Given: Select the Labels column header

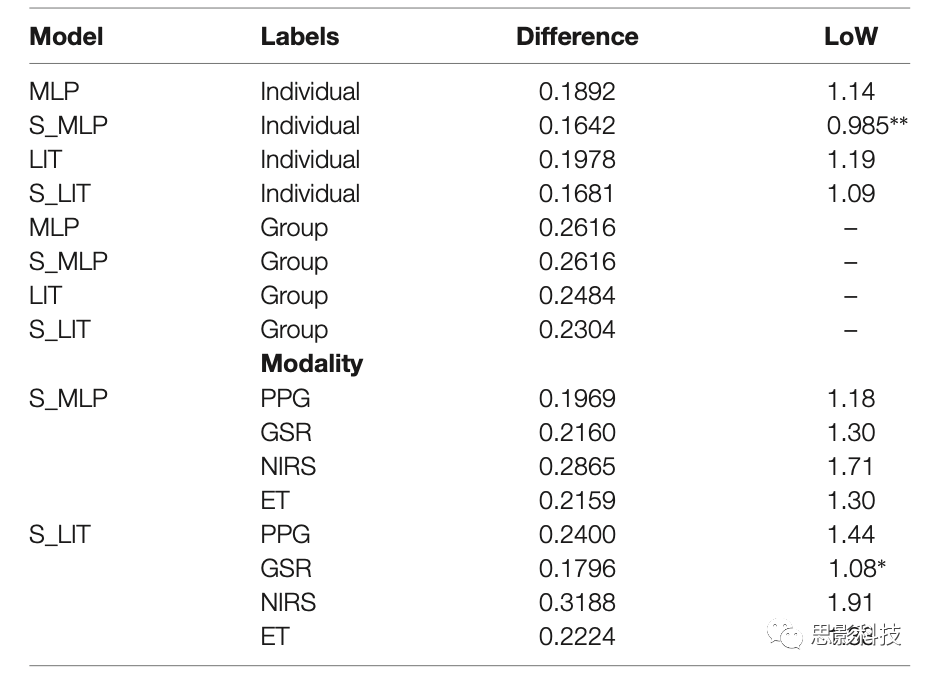Looking at the screenshot, I should (x=299, y=37).
